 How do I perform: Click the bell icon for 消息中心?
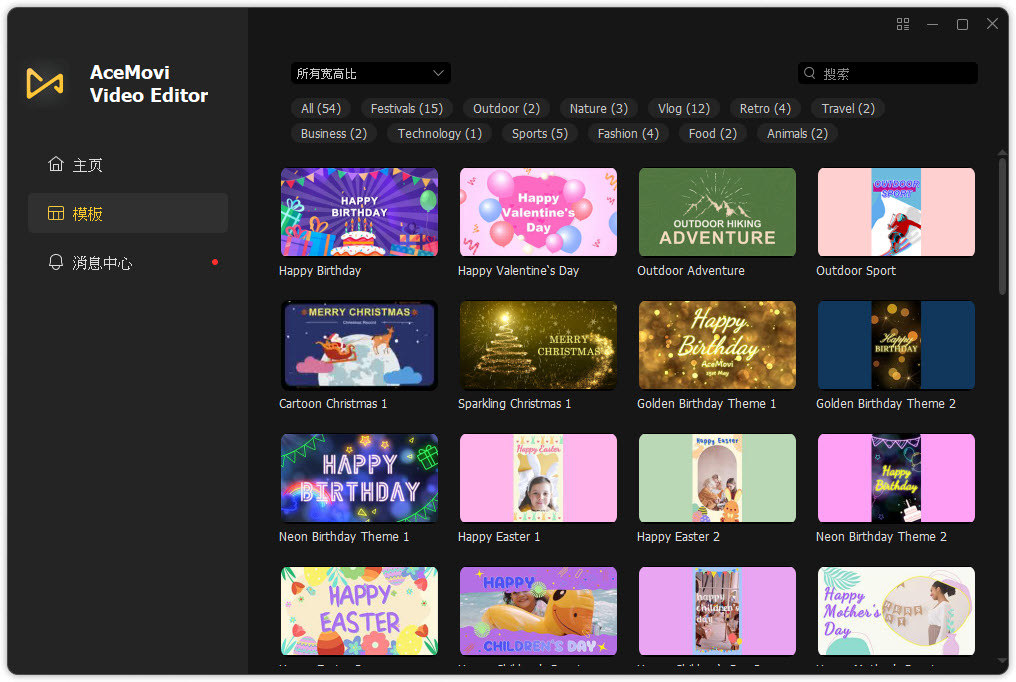point(56,262)
